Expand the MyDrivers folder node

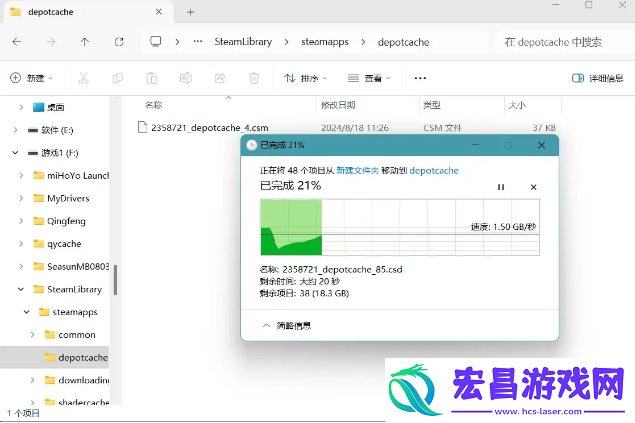pos(21,198)
